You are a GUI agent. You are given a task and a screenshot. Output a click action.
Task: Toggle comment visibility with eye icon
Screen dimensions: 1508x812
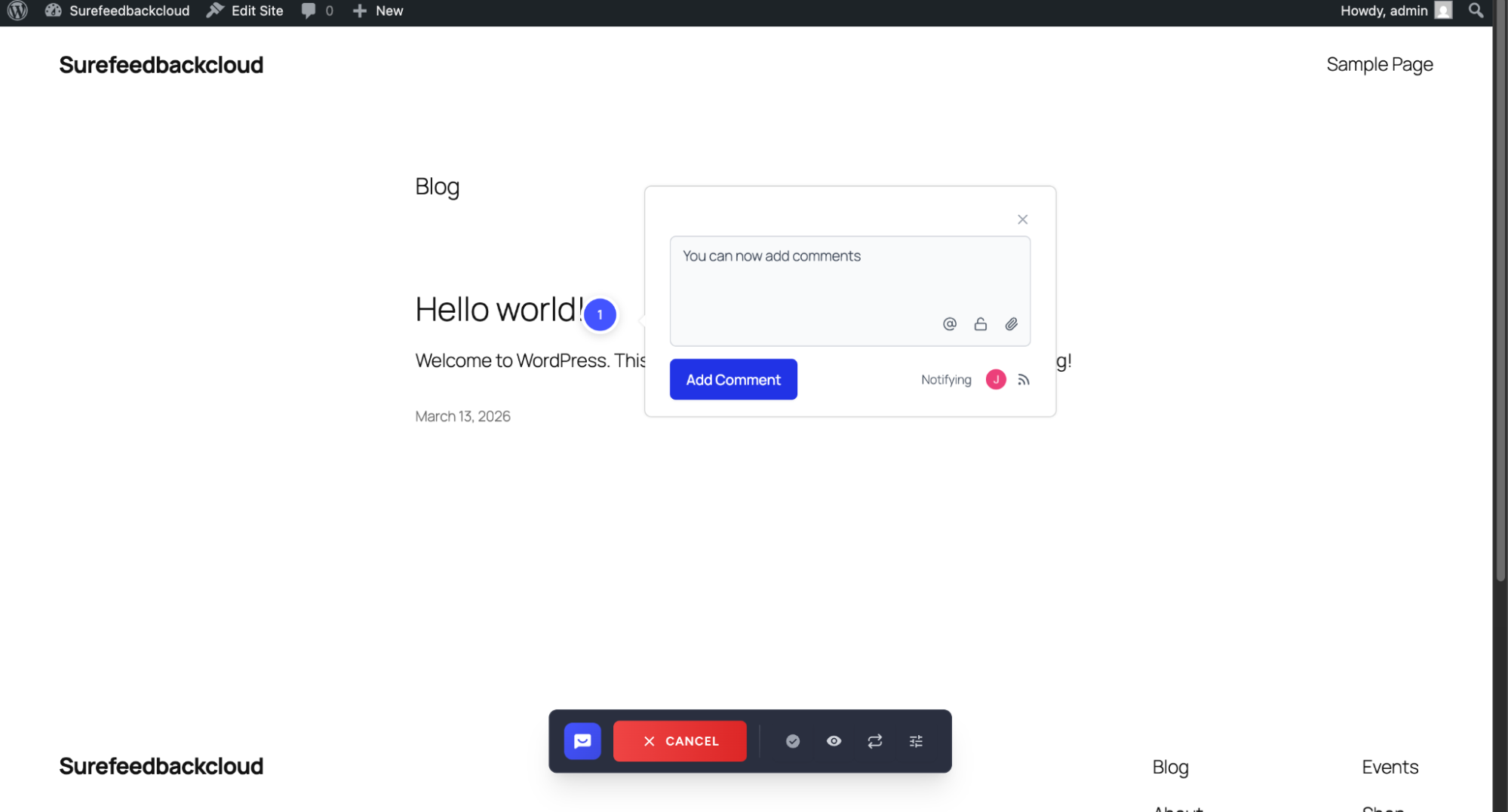pyautogui.click(x=834, y=741)
